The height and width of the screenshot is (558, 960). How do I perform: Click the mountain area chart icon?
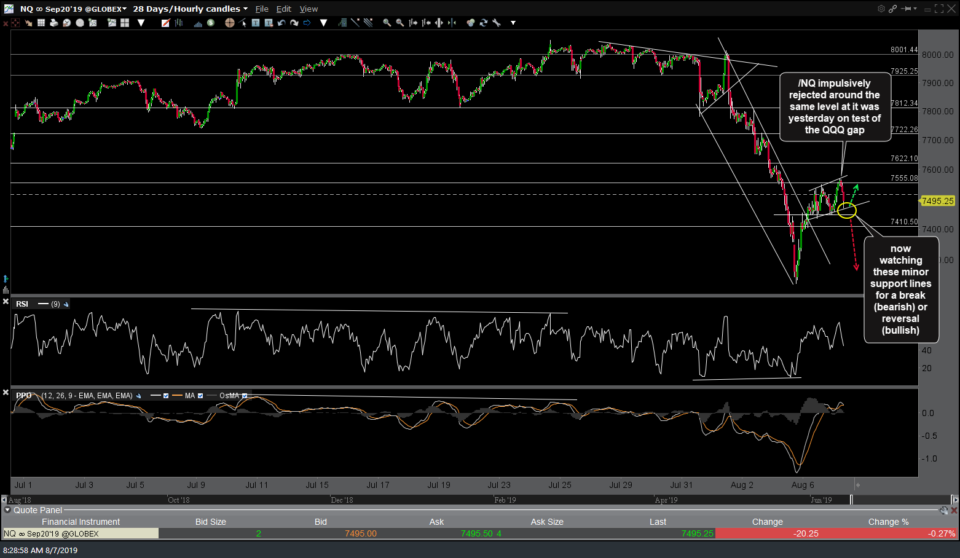pyautogui.click(x=198, y=23)
